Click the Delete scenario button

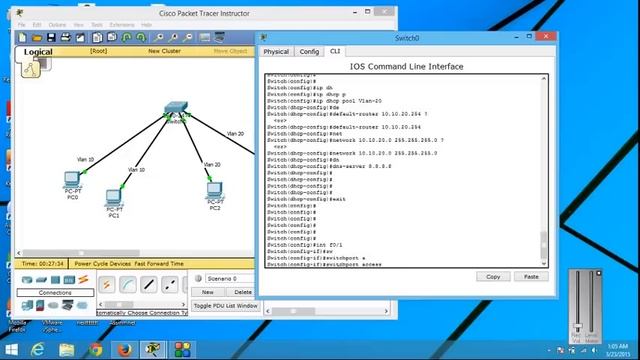[x=242, y=292]
